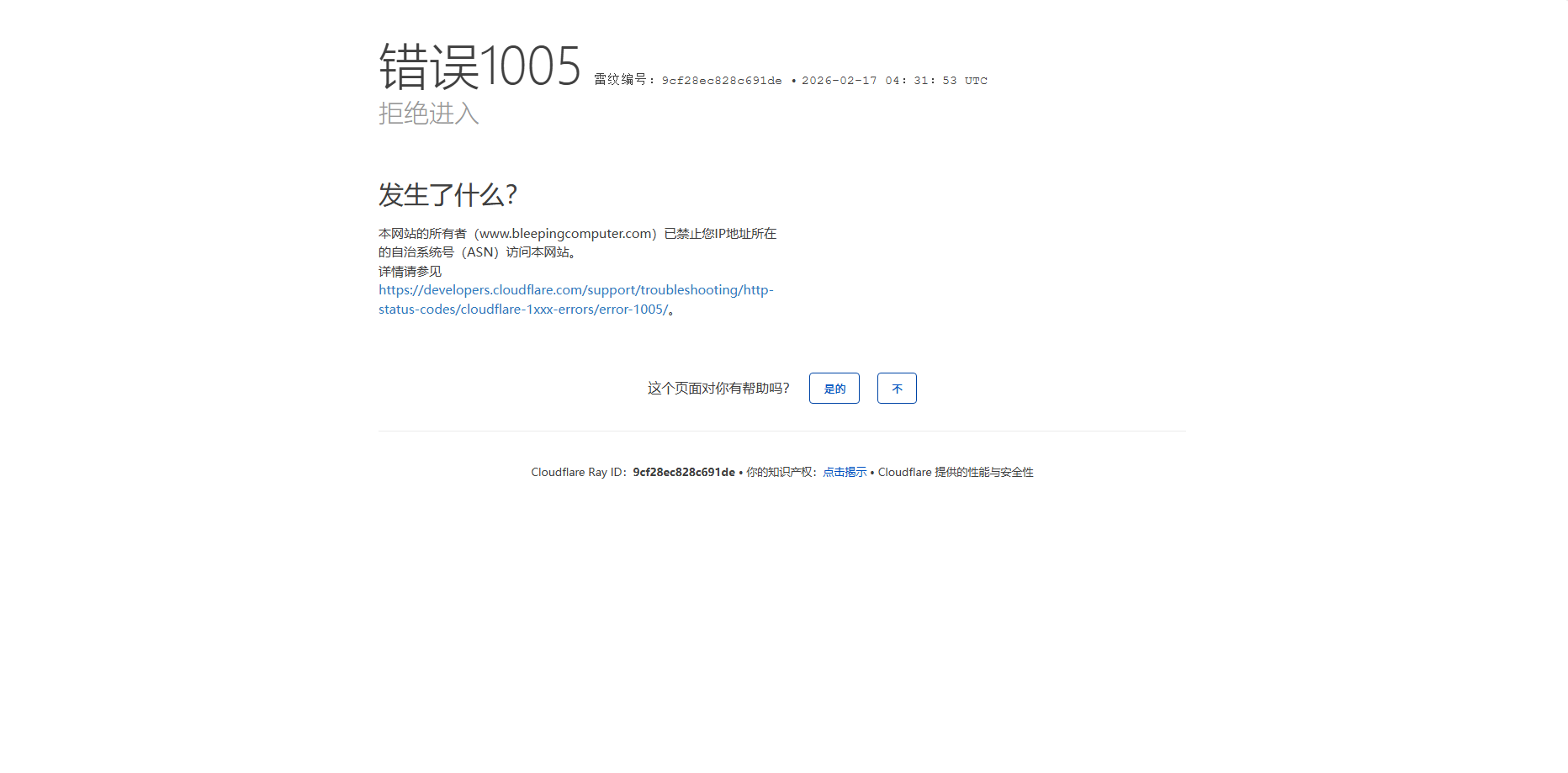Click the timestamp 2026-02-17 04:31:53 UTC
1568x773 pixels.
pos(894,81)
